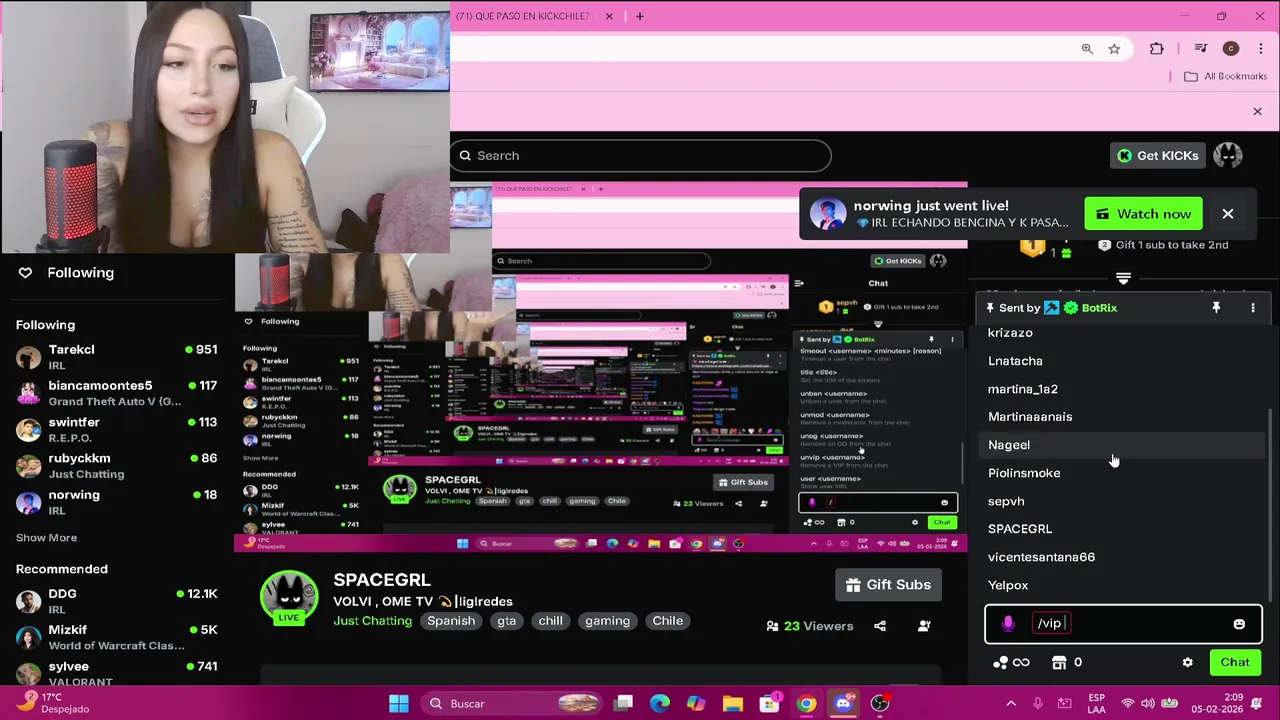Send message with green Chat button
This screenshot has width=1280, height=720.
[1235, 662]
